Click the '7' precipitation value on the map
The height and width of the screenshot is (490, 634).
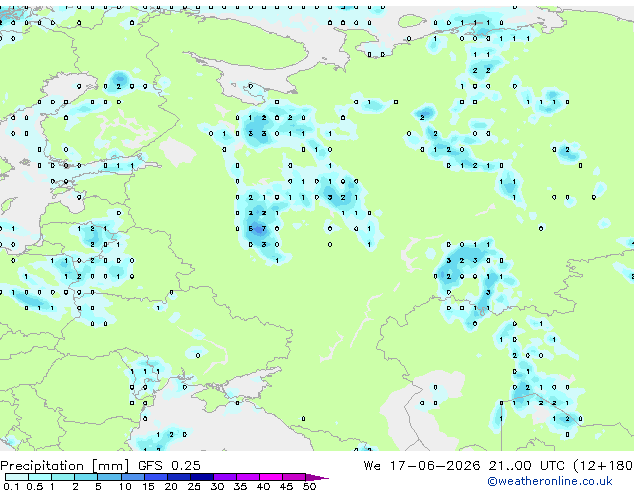[264, 229]
